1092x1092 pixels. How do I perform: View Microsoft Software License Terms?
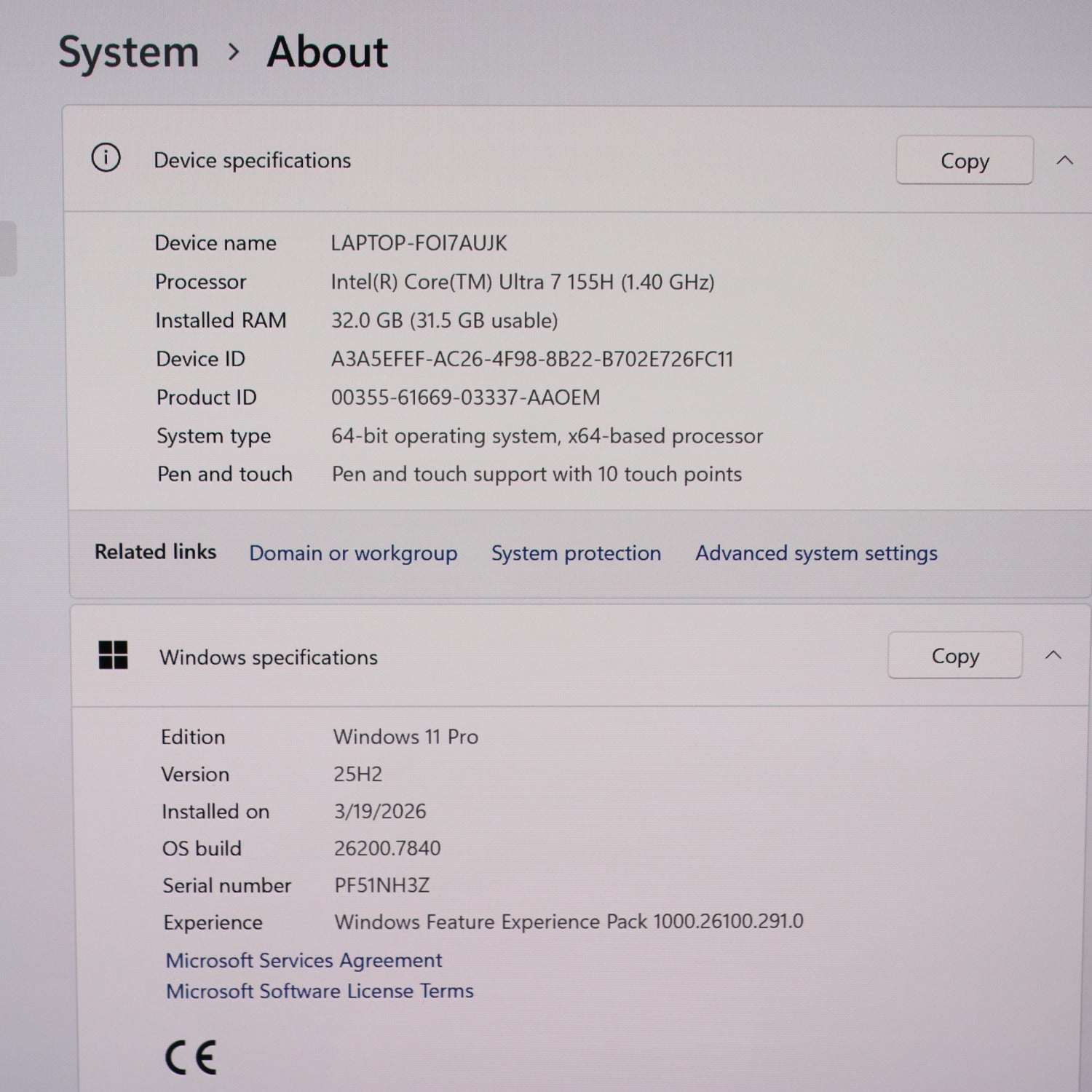point(320,991)
